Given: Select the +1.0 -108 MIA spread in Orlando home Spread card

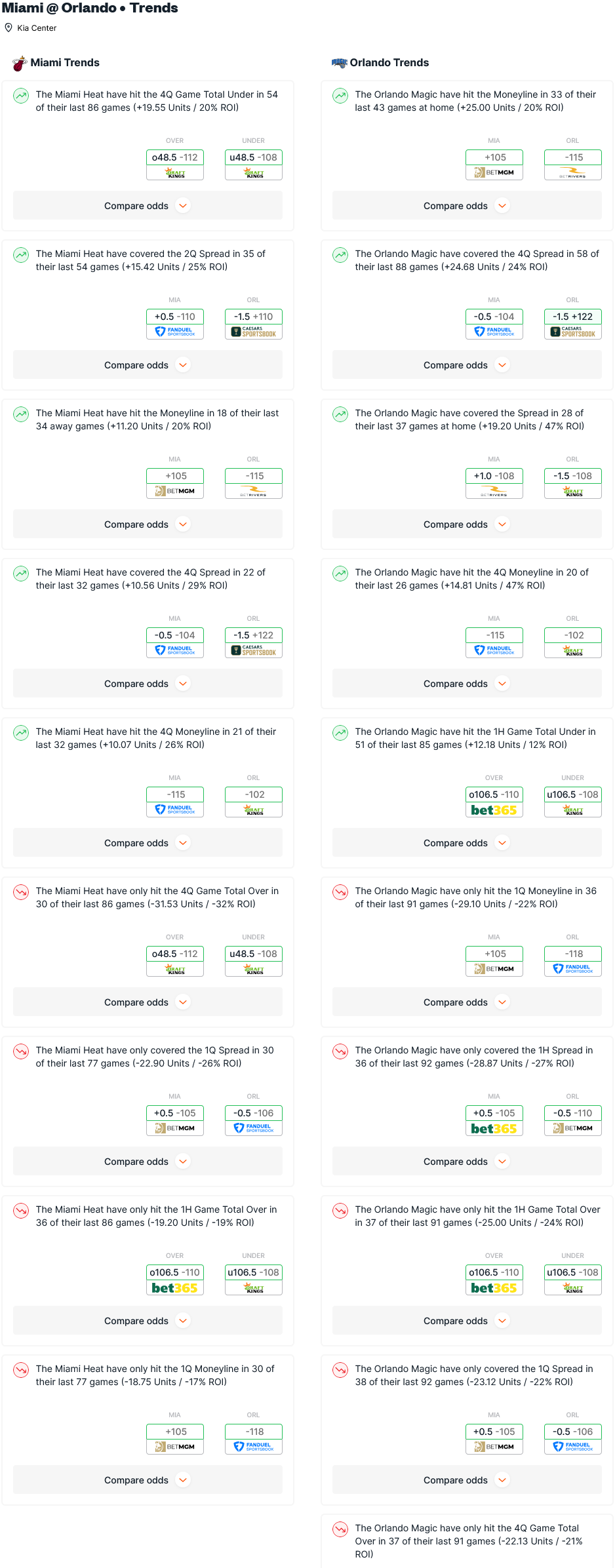Looking at the screenshot, I should [494, 476].
